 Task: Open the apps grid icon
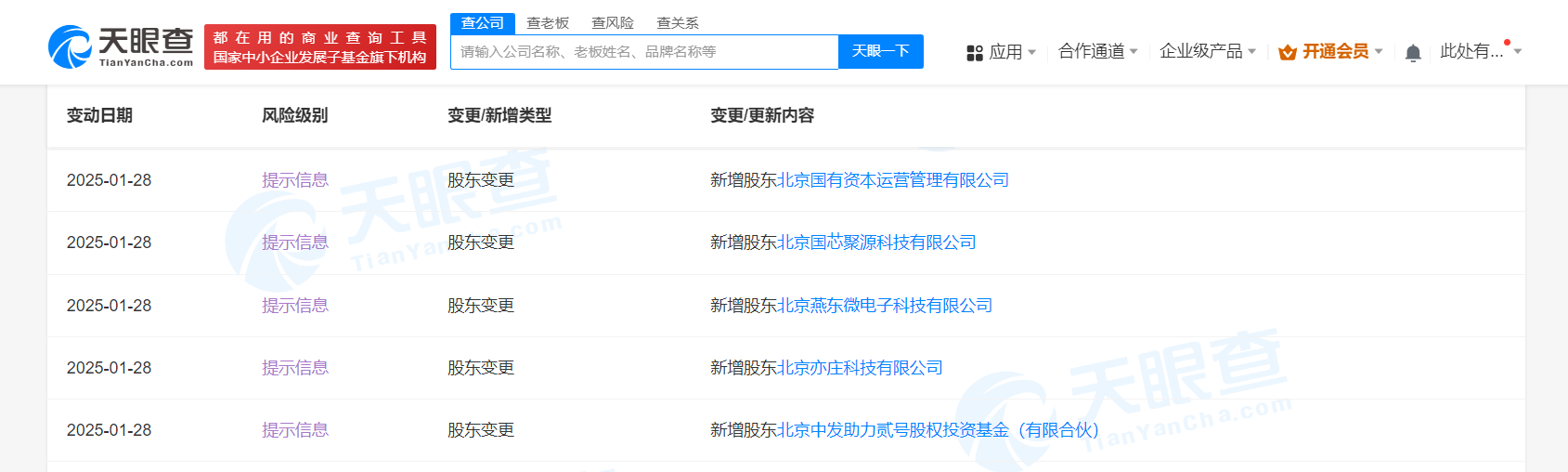[974, 53]
